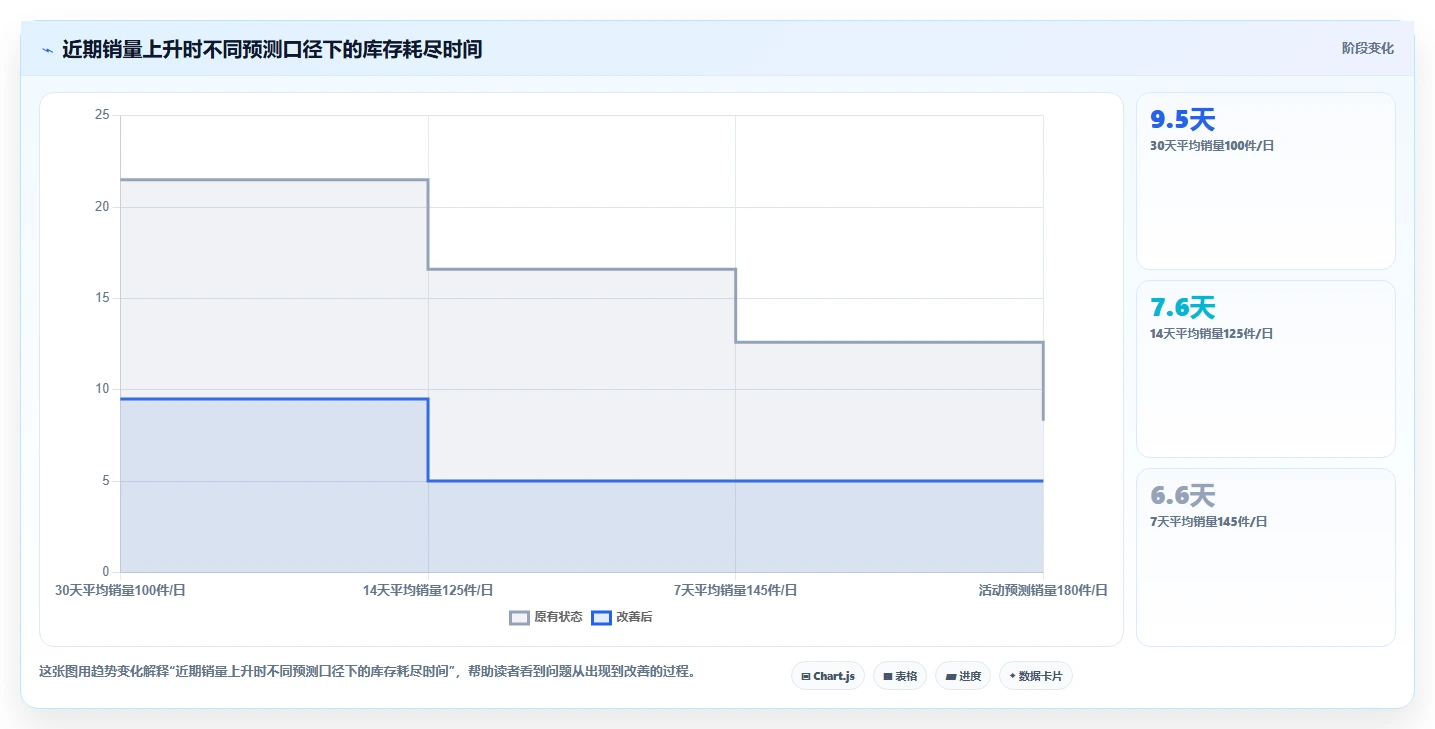Click the trend icon beside the chart title
This screenshot has width=1435, height=729.
[47, 49]
